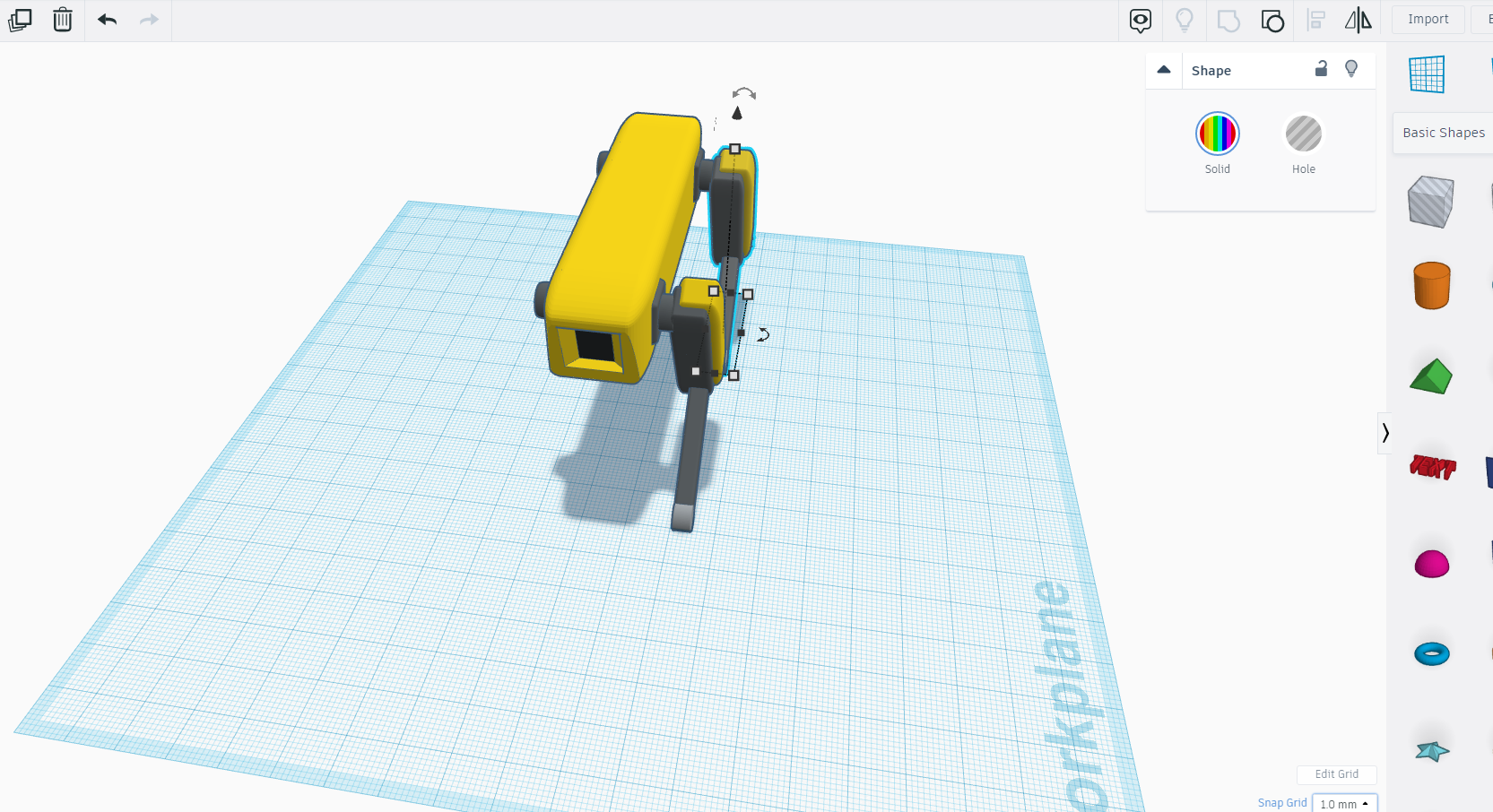This screenshot has height=812, width=1493.
Task: Set shape to Hole
Action: [1303, 134]
